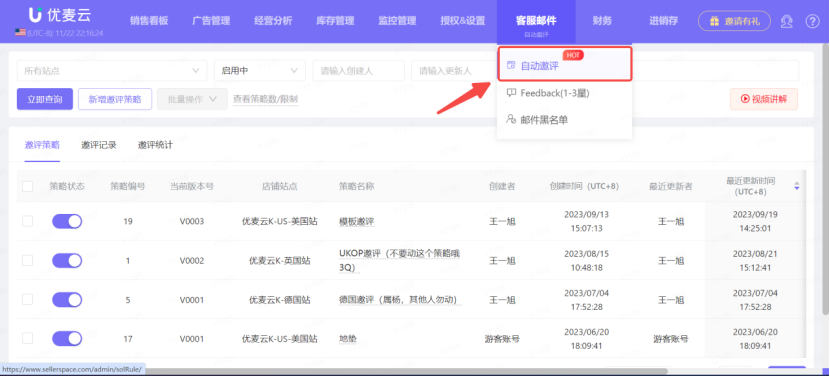Open 监控管理 in top navigation
830x376 pixels.
pos(397,21)
